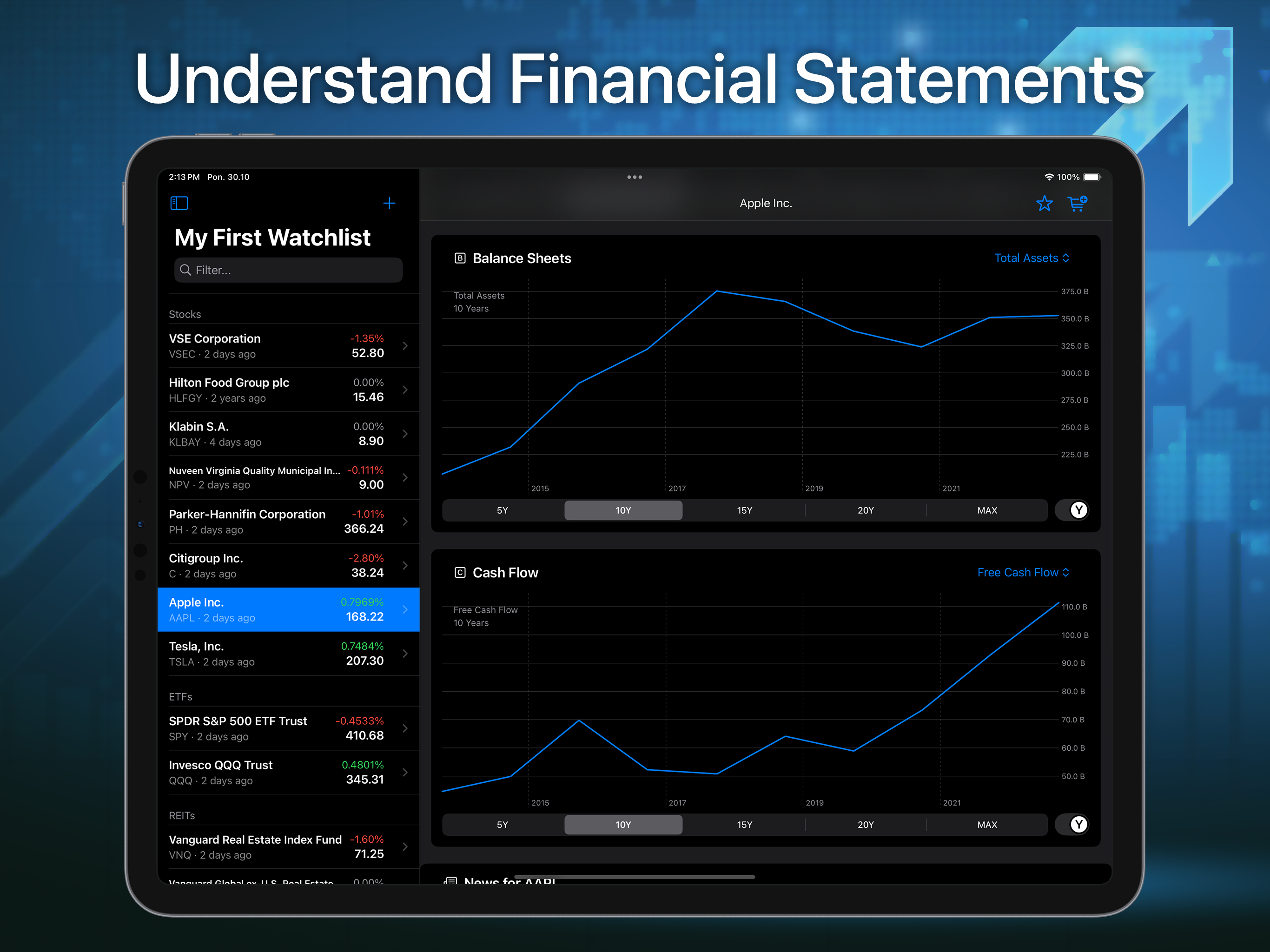Open the Total Assets metric dropdown
Image resolution: width=1270 pixels, height=952 pixels.
[x=1031, y=258]
